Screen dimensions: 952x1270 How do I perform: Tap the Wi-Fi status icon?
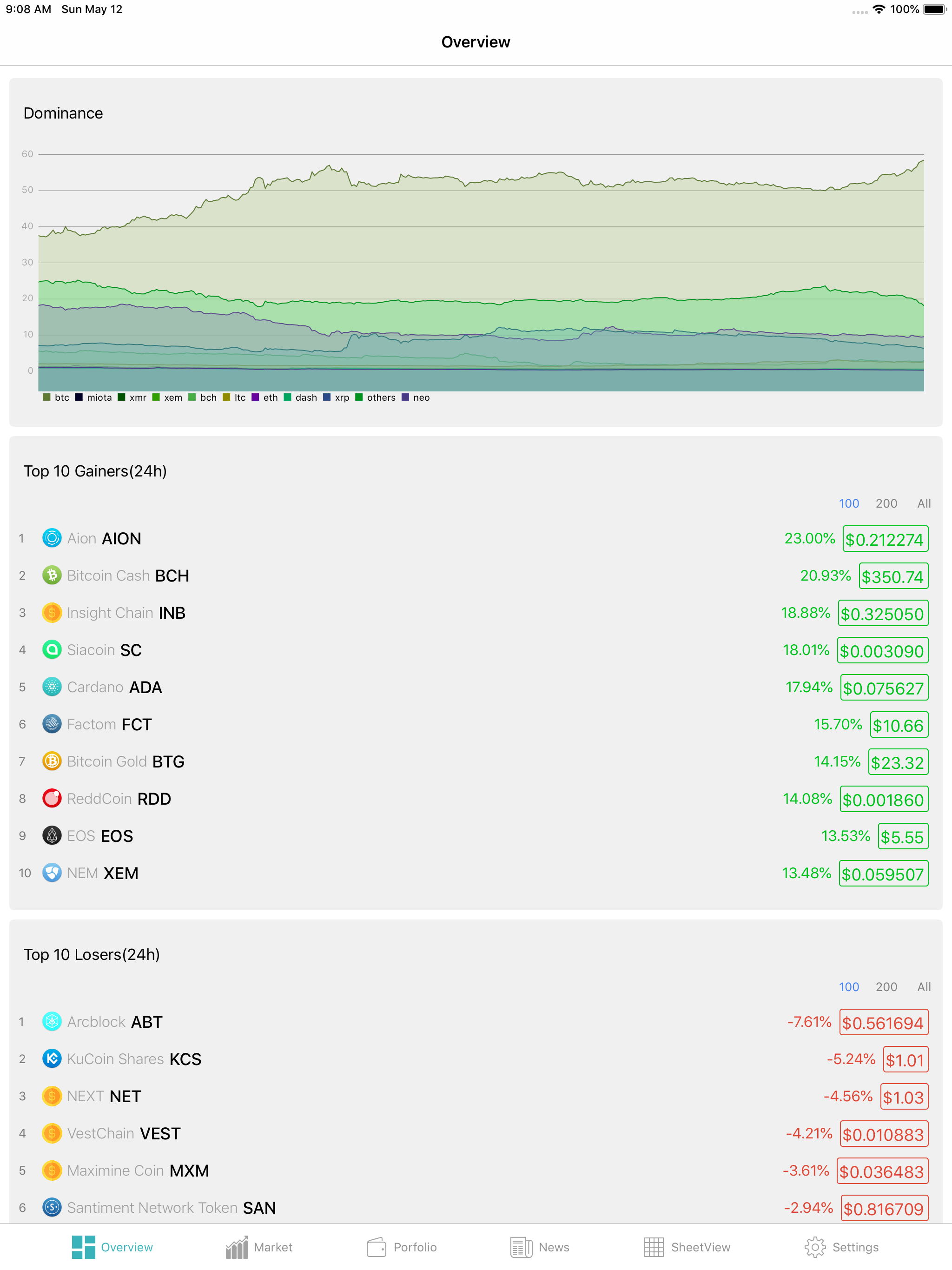pos(878,9)
